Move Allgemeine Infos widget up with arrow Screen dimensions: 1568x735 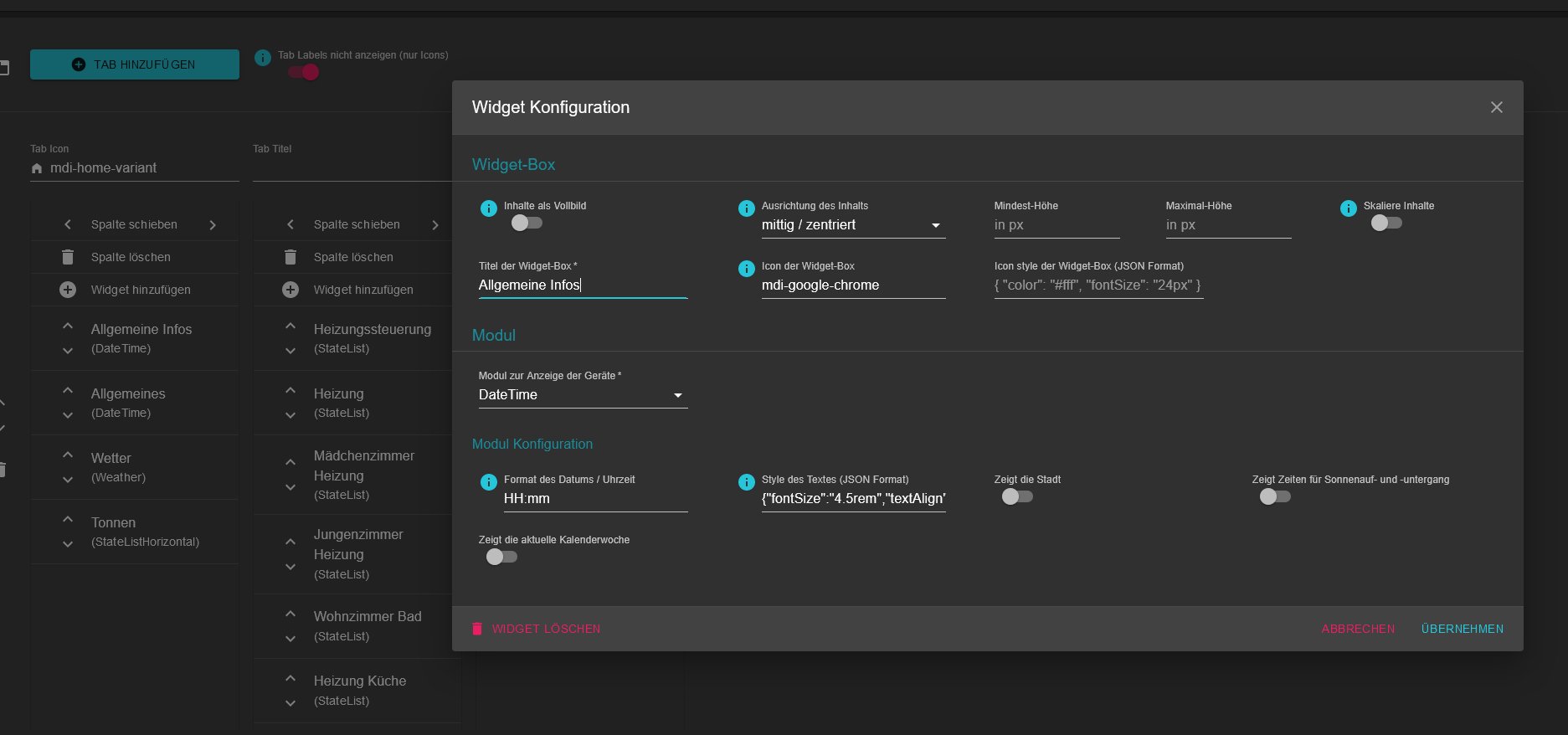(68, 326)
